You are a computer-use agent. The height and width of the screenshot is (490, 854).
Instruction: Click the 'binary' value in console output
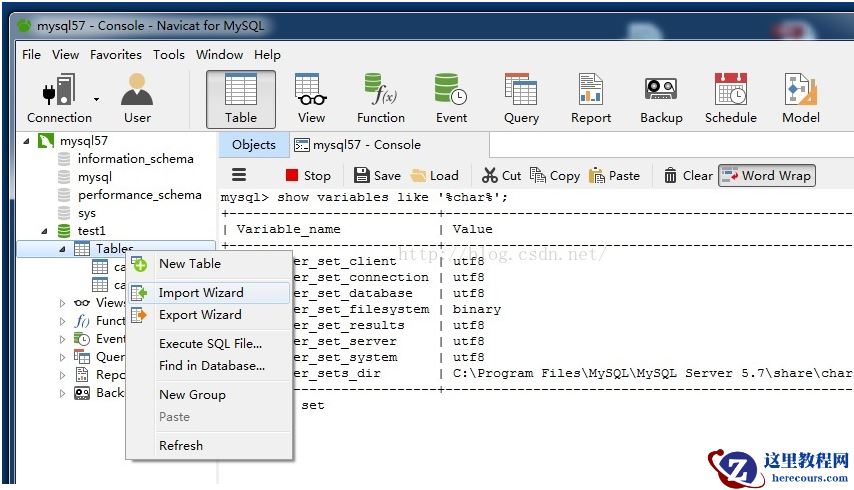click(477, 309)
